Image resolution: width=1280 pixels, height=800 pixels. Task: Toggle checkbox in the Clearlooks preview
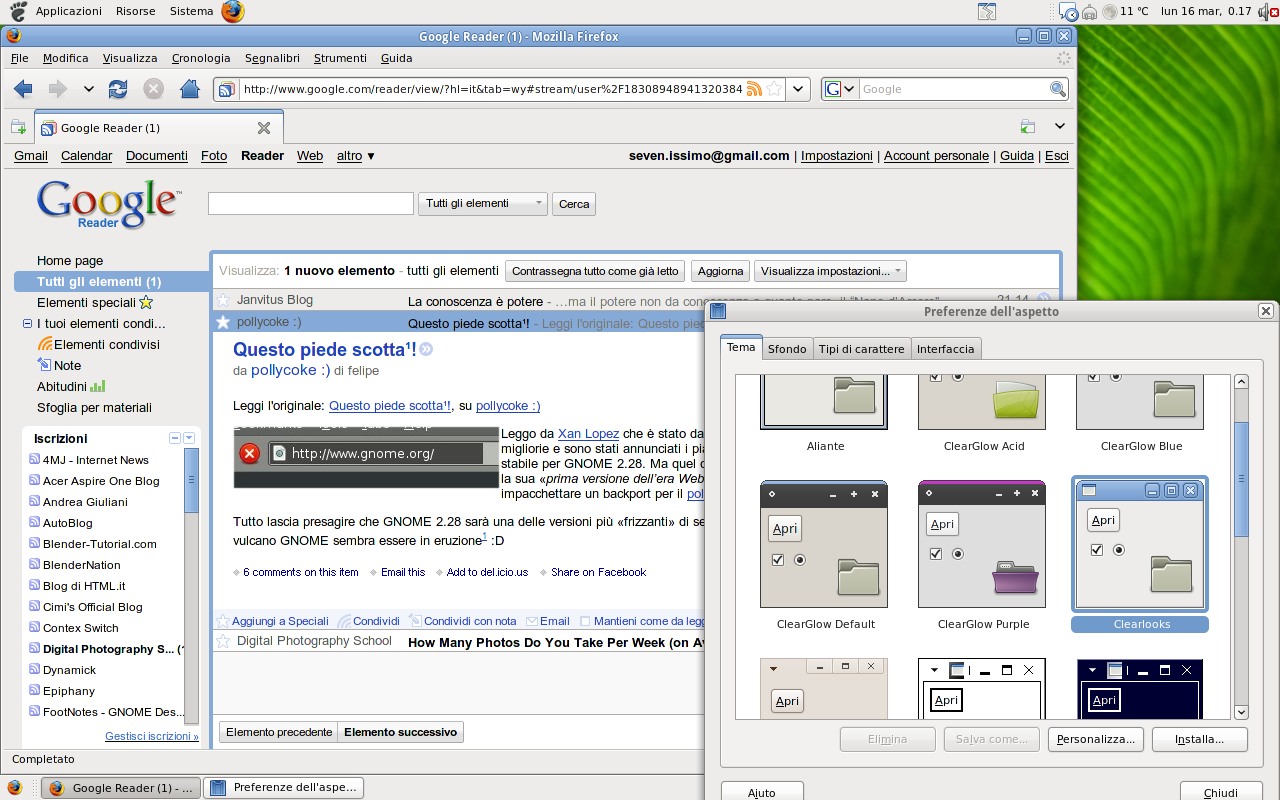coord(1097,550)
